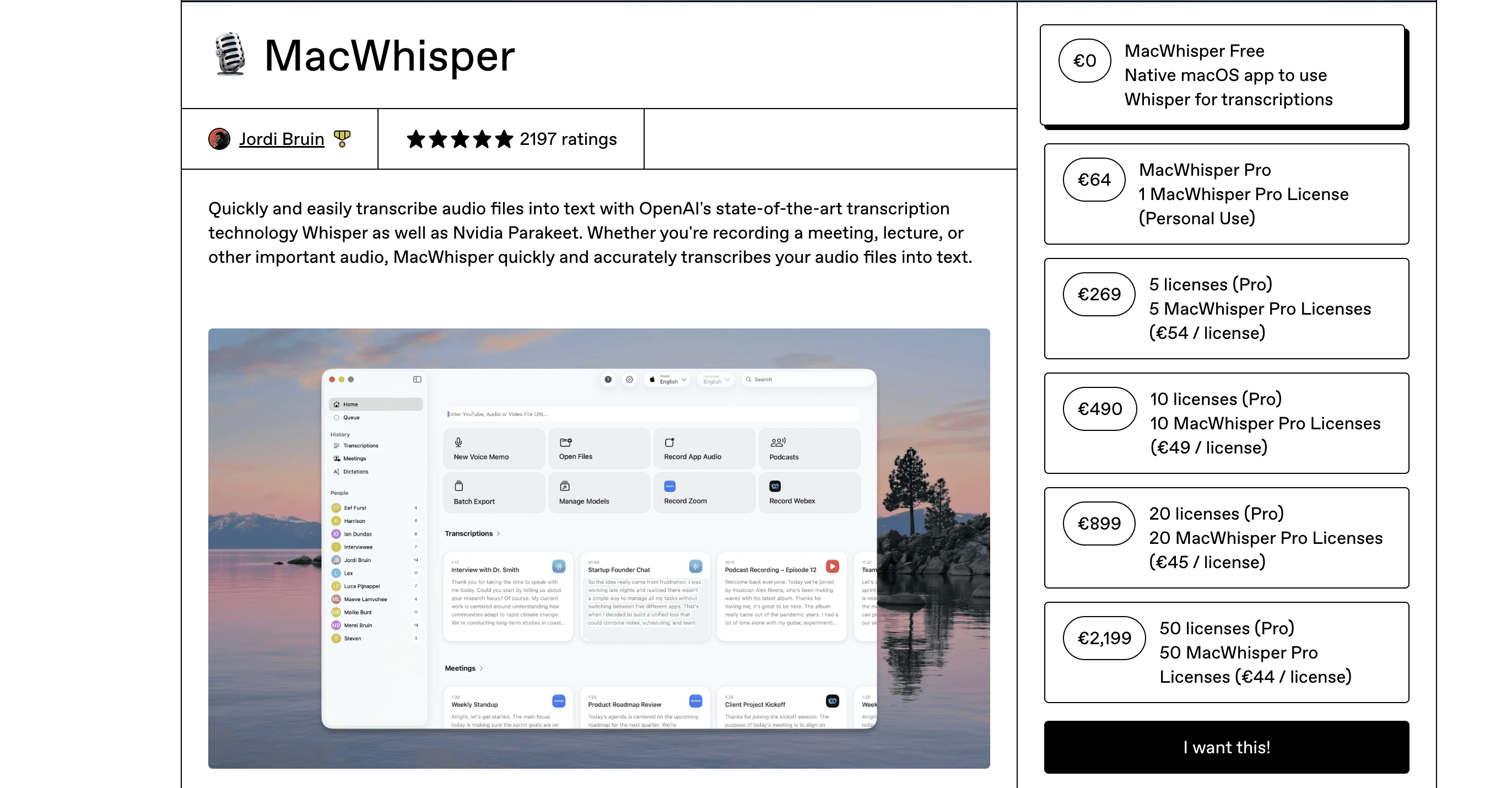Viewport: 1512px width, 788px height.
Task: Click the Batch Export icon
Action: [x=459, y=486]
